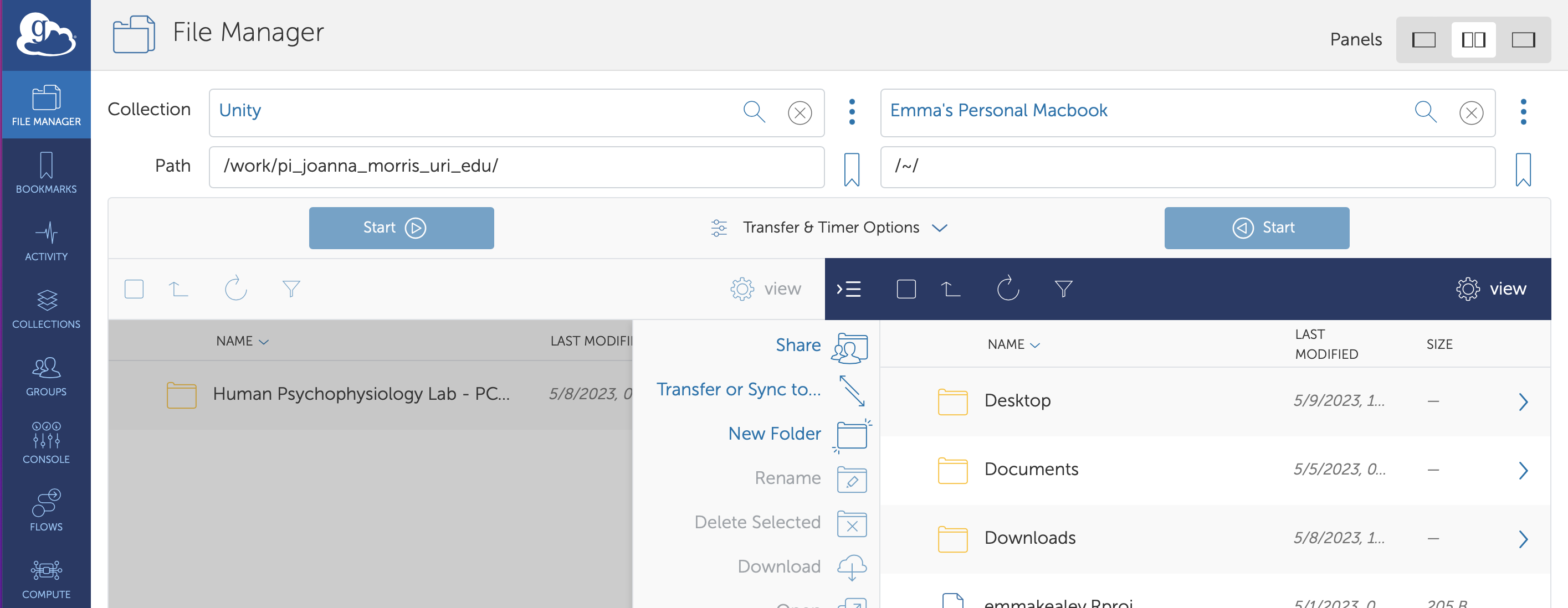The image size is (1568, 608).
Task: Select Human Psychophysiology Lab folder row
Action: pos(371,394)
